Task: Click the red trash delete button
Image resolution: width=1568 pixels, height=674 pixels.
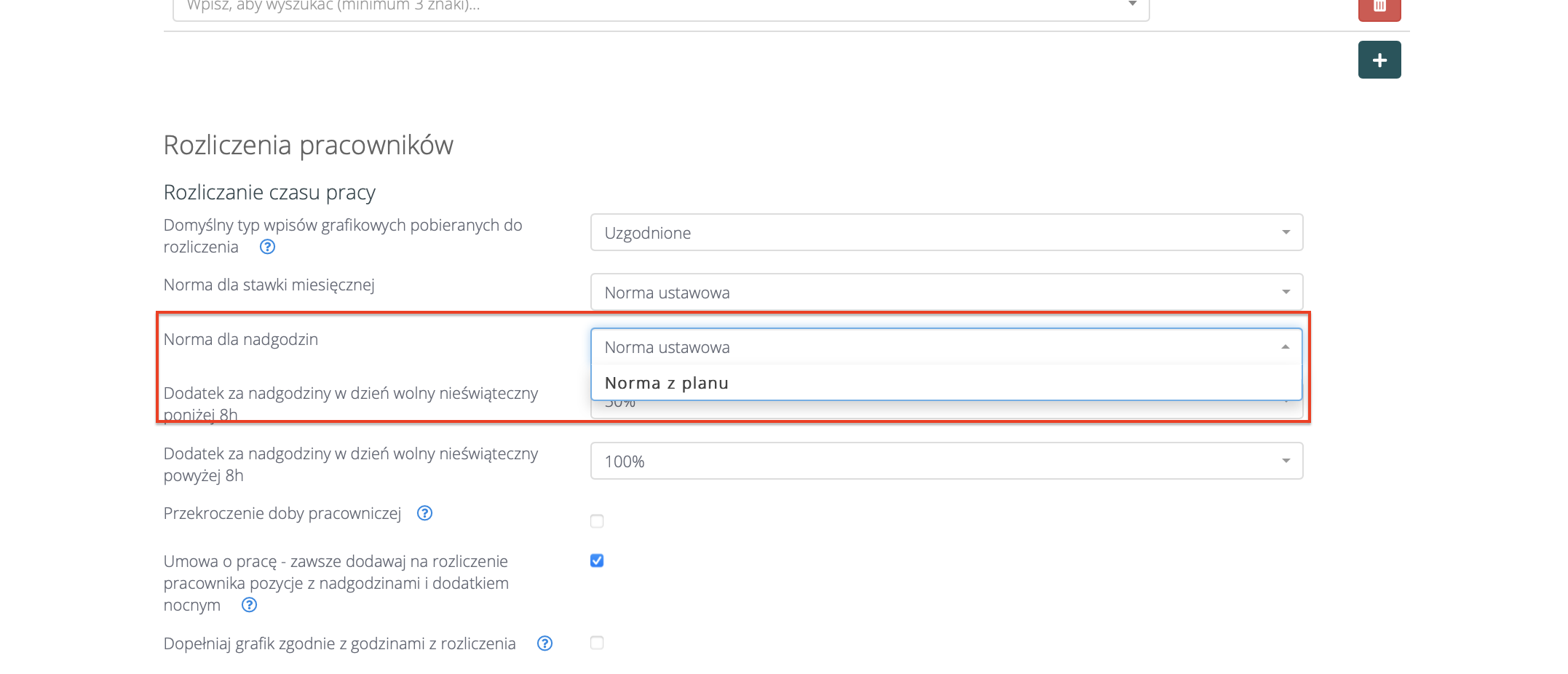Action: tap(1379, 7)
